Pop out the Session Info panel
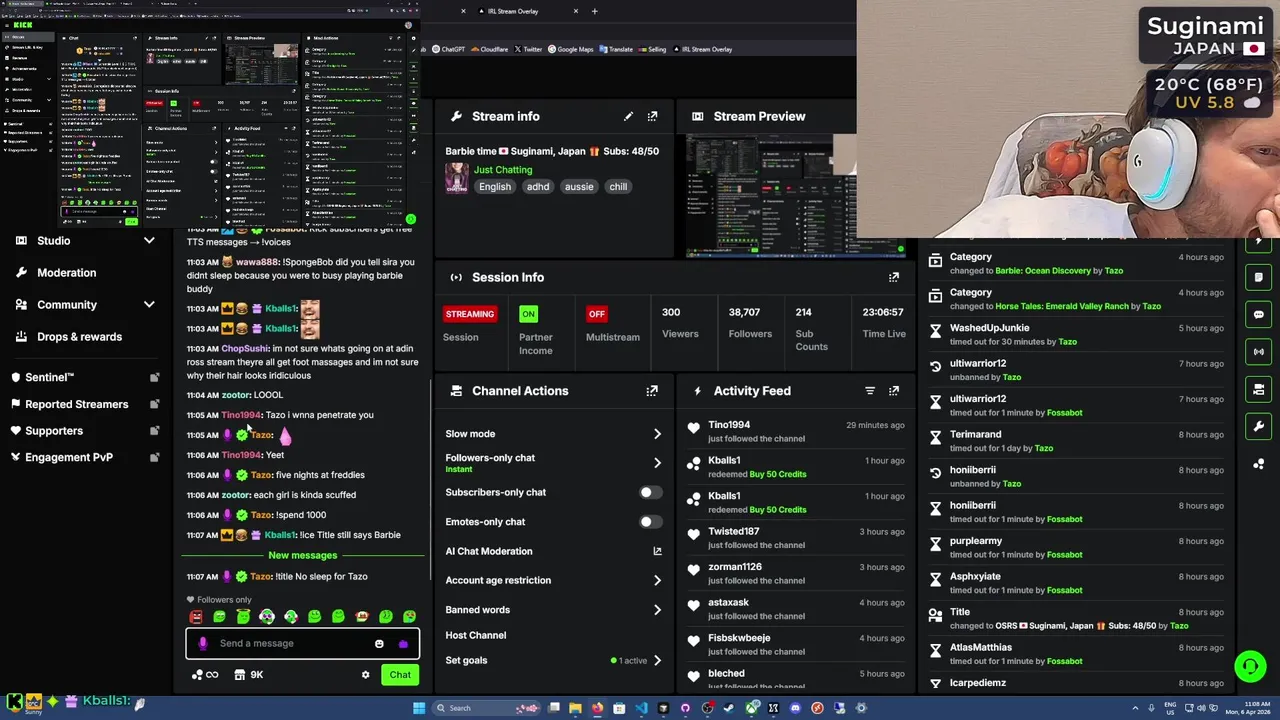This screenshot has height=720, width=1280. point(894,277)
